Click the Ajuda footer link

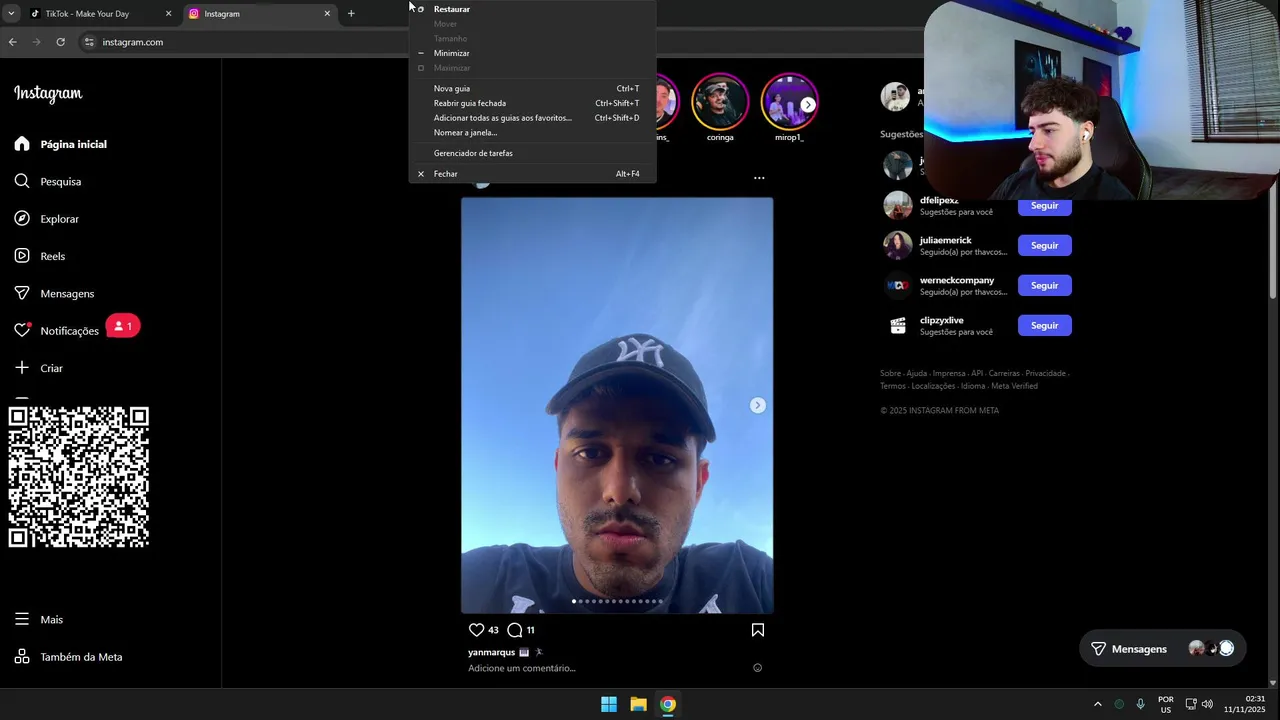coord(916,373)
